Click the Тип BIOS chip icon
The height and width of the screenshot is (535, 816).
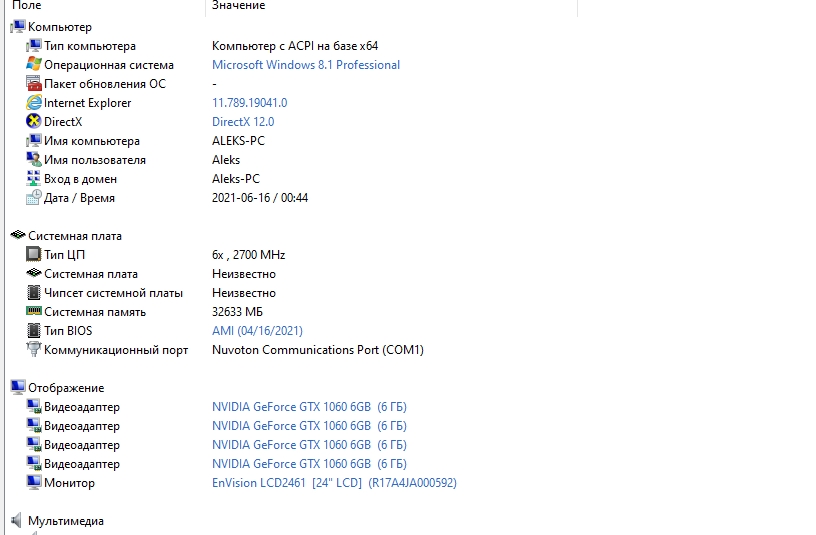tap(35, 331)
